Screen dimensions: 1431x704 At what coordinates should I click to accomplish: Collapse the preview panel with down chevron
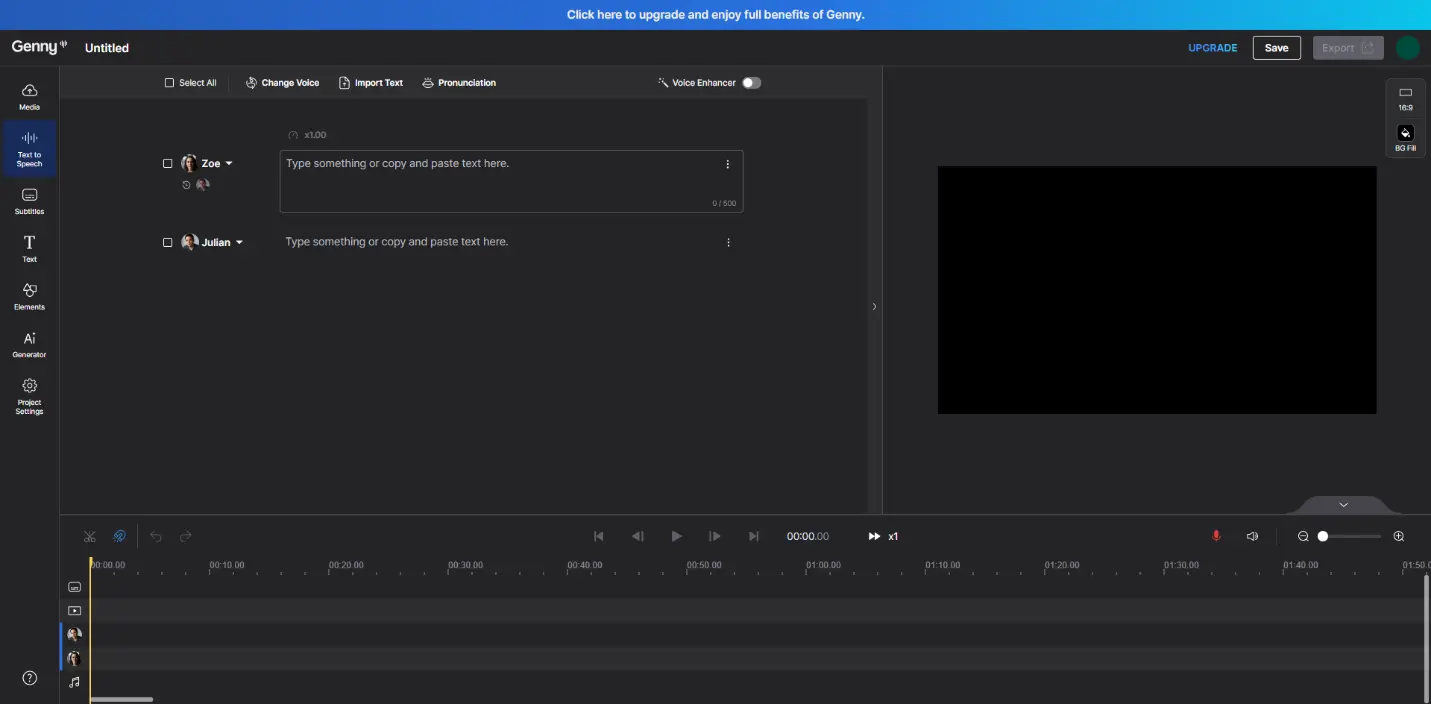1343,505
